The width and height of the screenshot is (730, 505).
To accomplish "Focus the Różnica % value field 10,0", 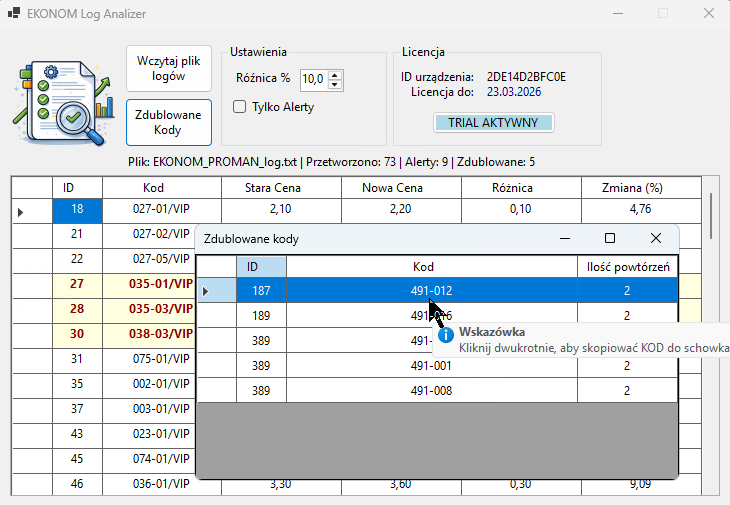I will pyautogui.click(x=314, y=80).
